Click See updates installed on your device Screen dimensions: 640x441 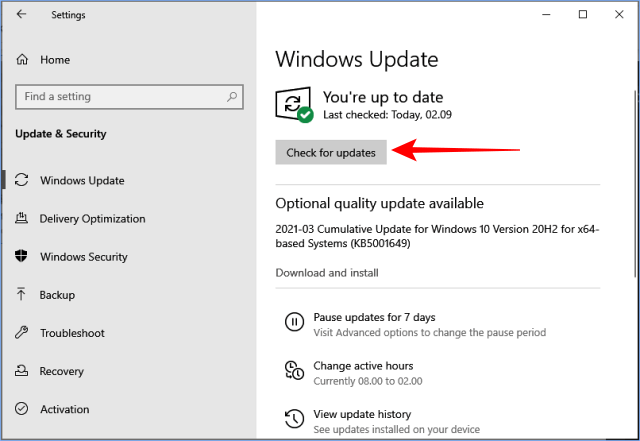click(x=396, y=430)
